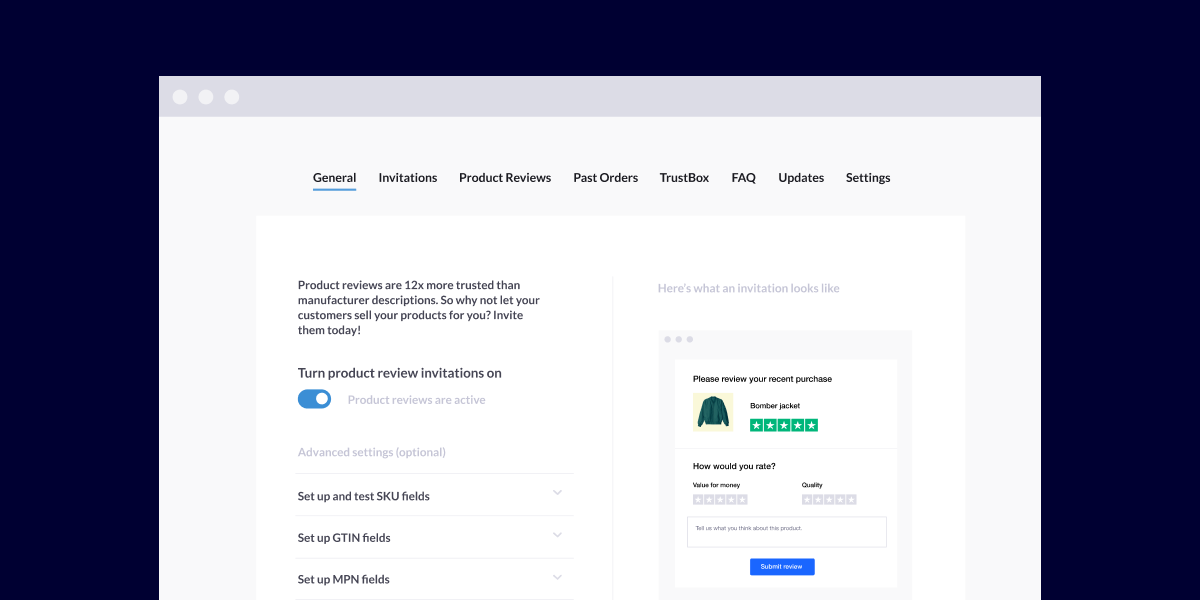Click the Value for money star rating

pos(720,499)
